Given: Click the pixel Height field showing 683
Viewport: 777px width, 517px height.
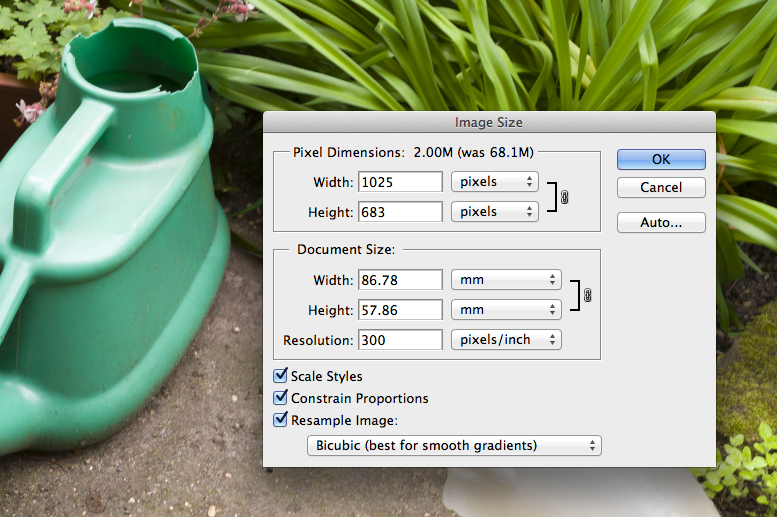Looking at the screenshot, I should [399, 212].
